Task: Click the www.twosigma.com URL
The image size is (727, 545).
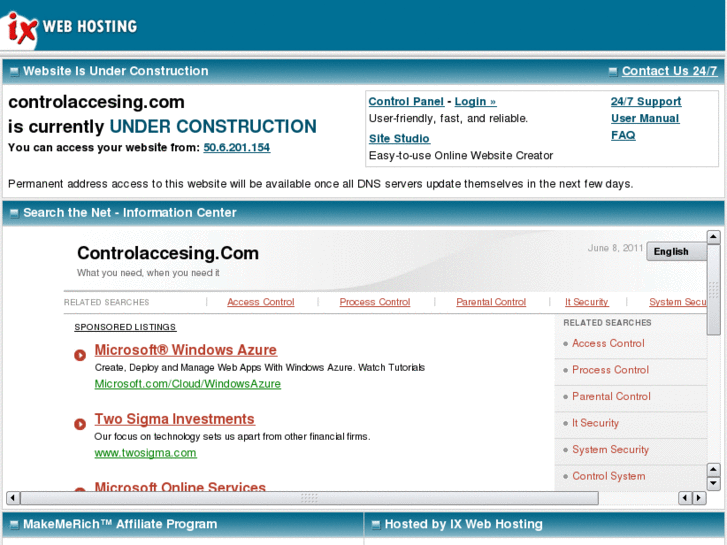Action: click(x=146, y=453)
